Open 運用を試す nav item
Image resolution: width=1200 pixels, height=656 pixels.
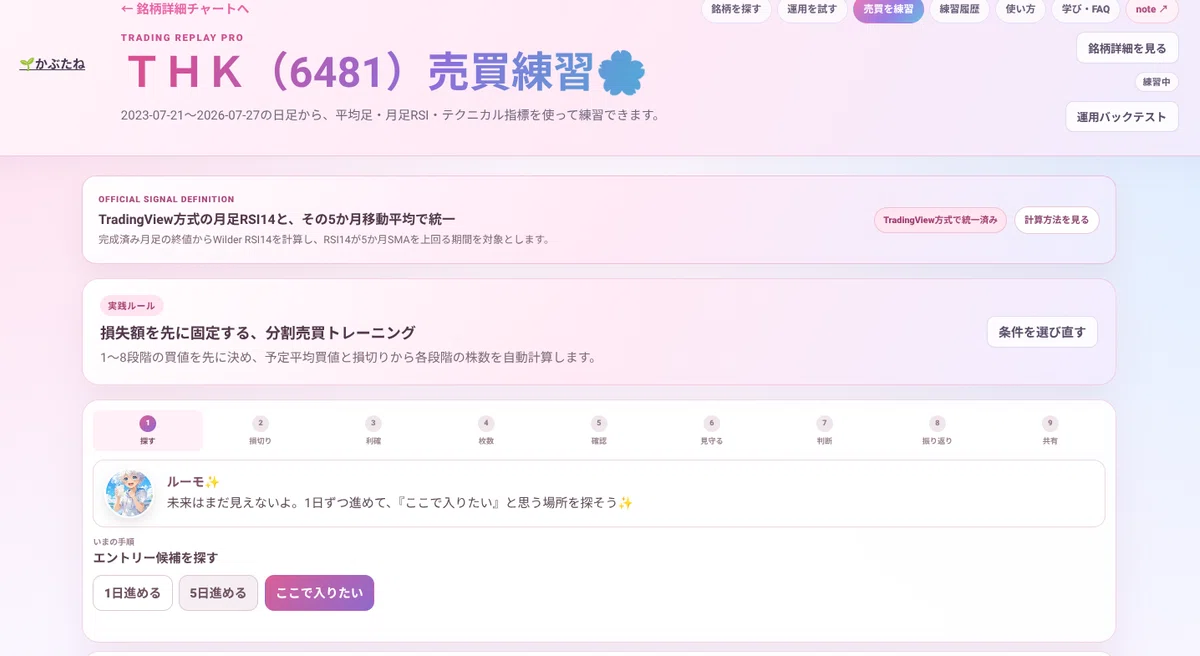pos(811,9)
